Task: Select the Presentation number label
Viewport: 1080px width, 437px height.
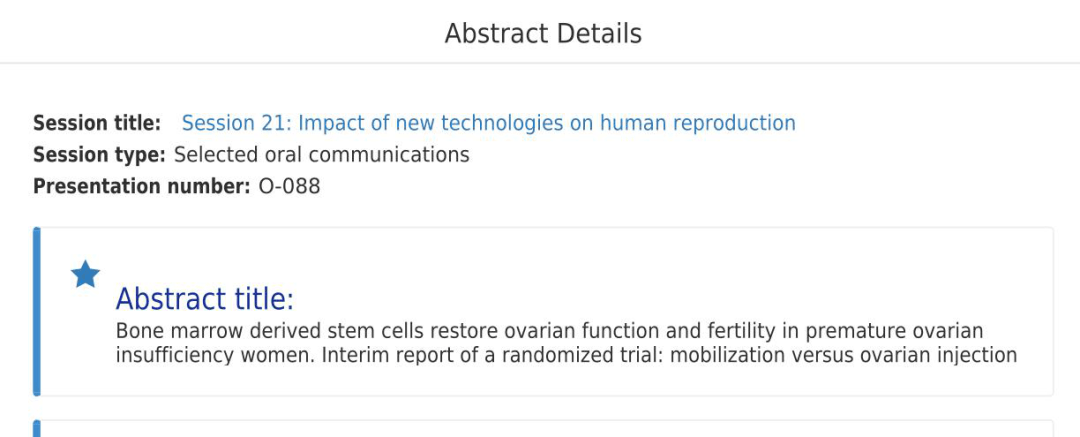Action: tap(142, 186)
